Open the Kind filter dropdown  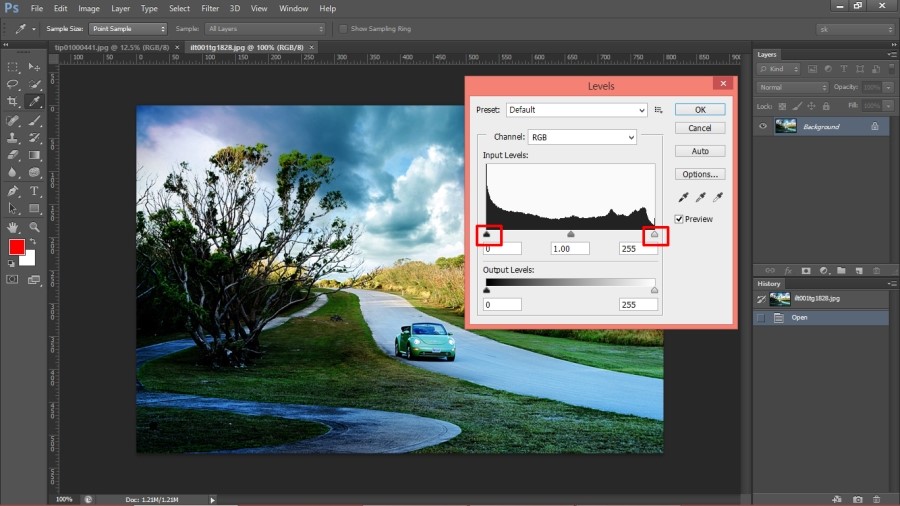[778, 69]
